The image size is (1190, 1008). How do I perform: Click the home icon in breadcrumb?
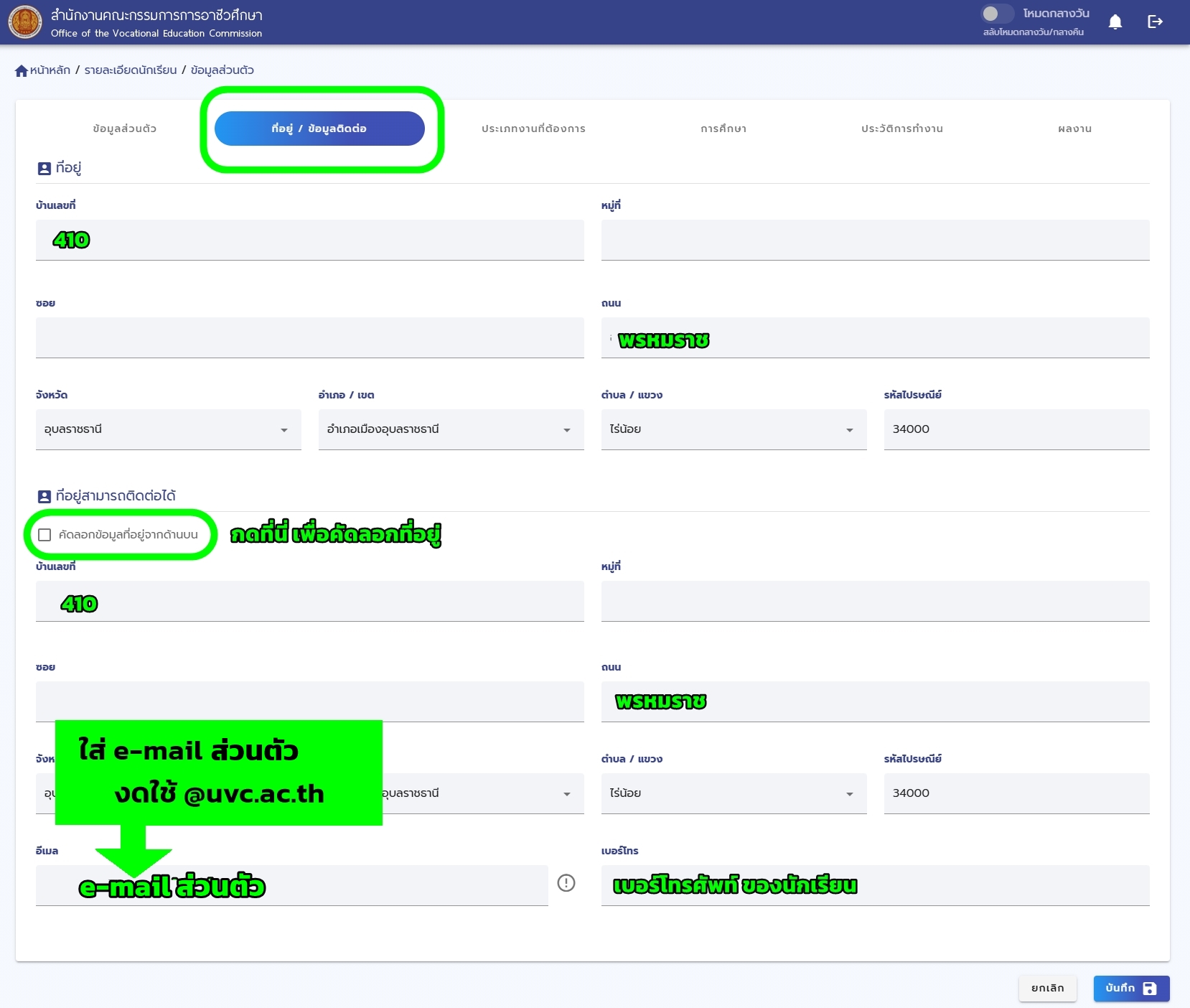point(22,70)
